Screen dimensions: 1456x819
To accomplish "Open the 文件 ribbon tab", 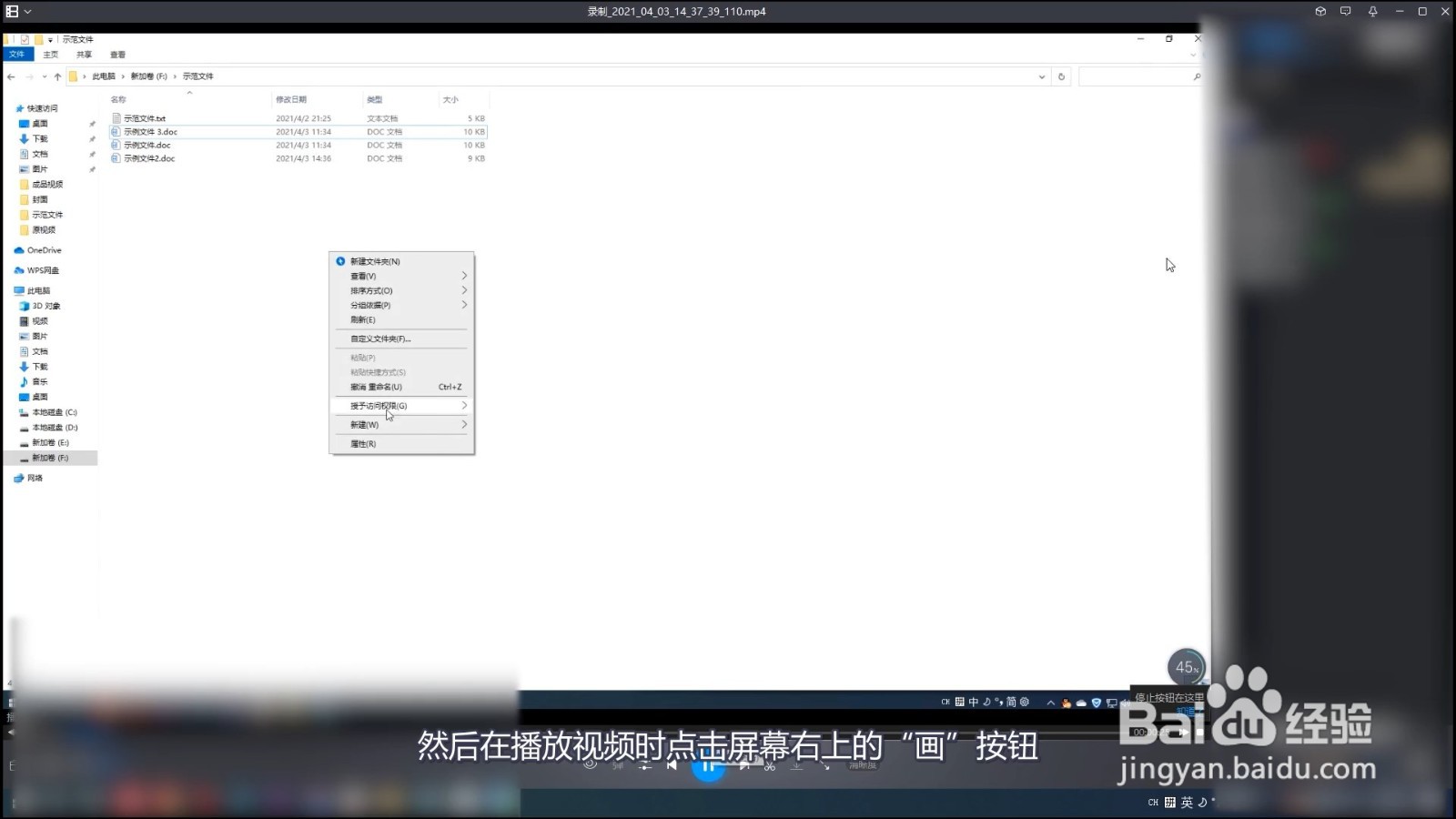I will point(16,55).
